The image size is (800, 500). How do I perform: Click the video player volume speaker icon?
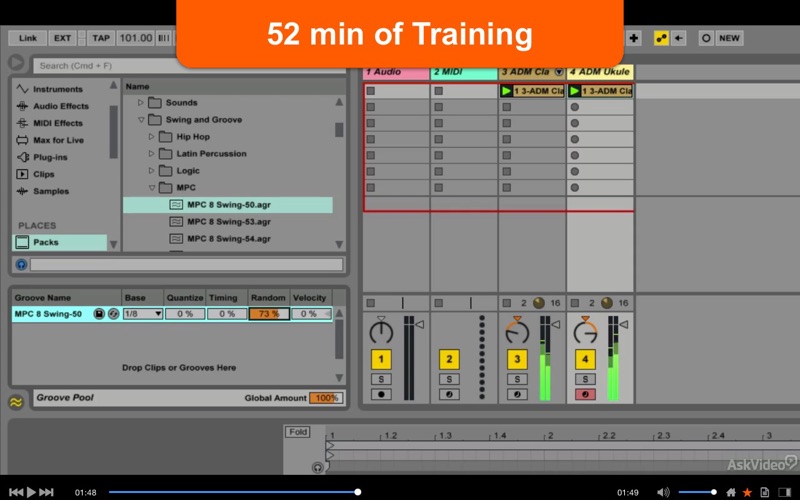663,492
